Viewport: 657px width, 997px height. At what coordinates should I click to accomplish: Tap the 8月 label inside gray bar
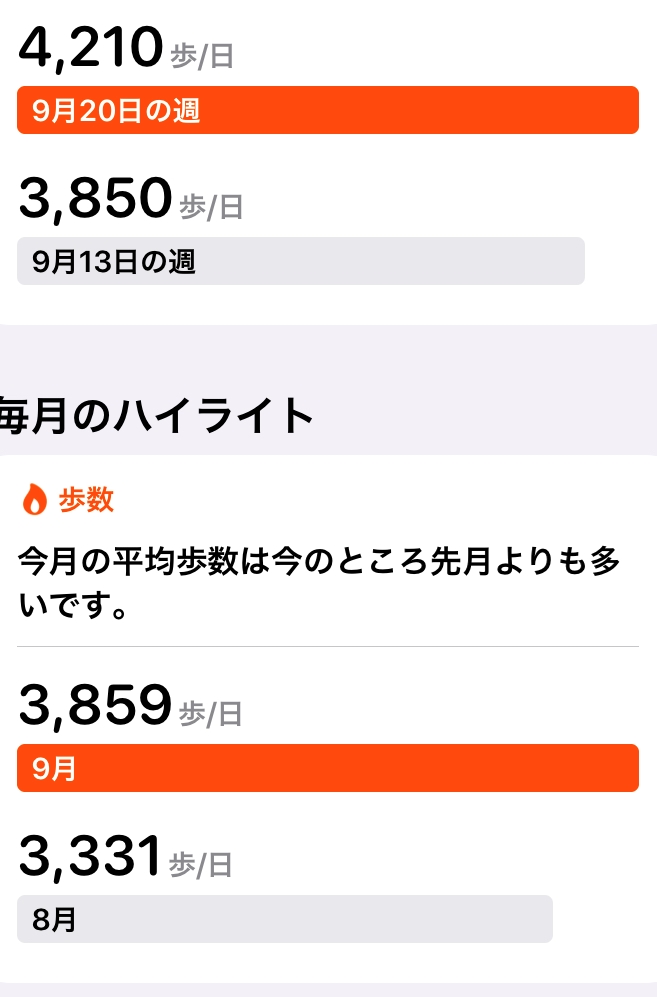point(54,919)
